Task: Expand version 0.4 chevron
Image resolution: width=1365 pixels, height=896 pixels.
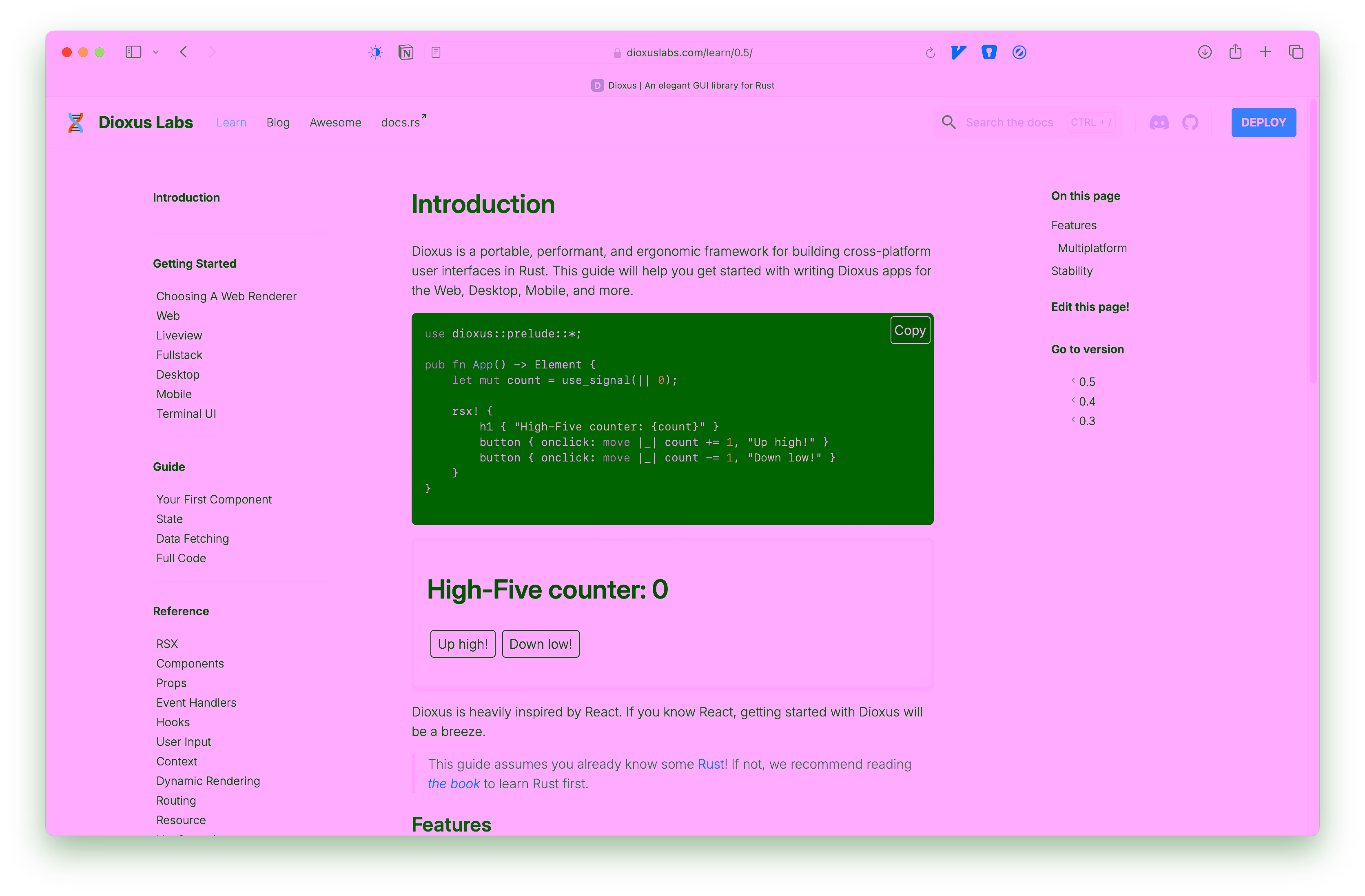Action: [1073, 400]
